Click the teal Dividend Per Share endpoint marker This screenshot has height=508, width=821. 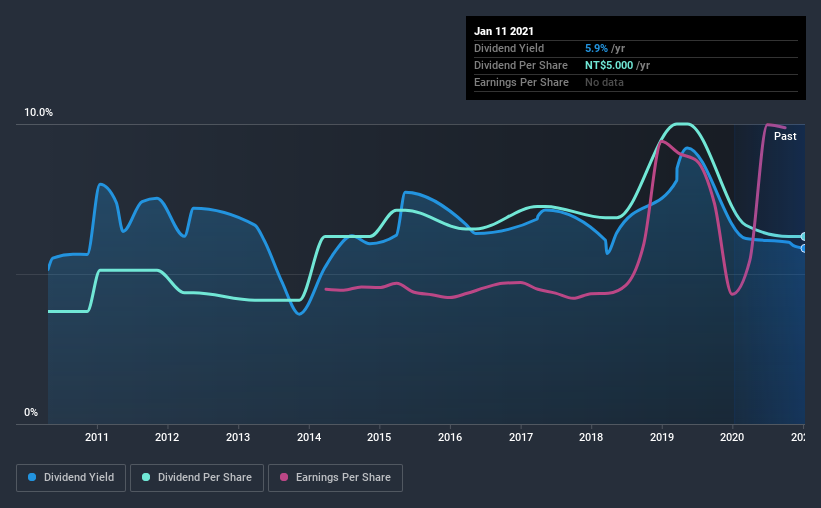803,237
